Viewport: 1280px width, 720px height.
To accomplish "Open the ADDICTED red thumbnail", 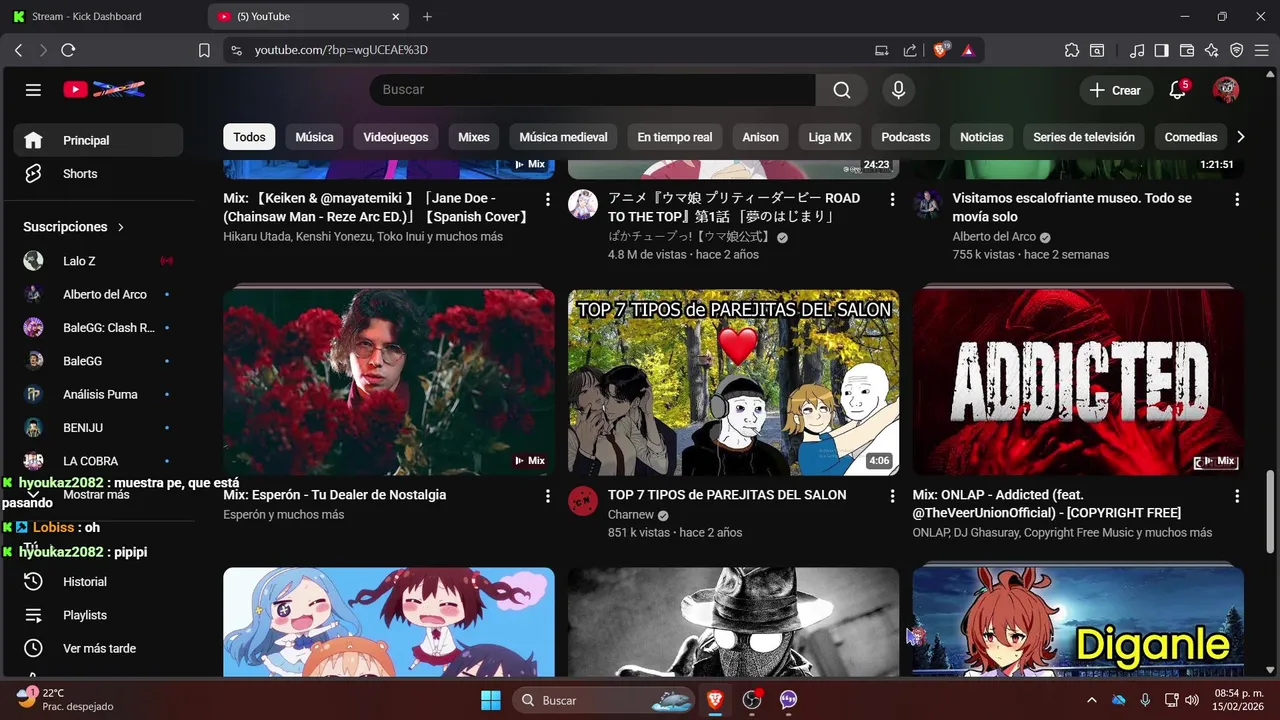I will pos(1078,383).
